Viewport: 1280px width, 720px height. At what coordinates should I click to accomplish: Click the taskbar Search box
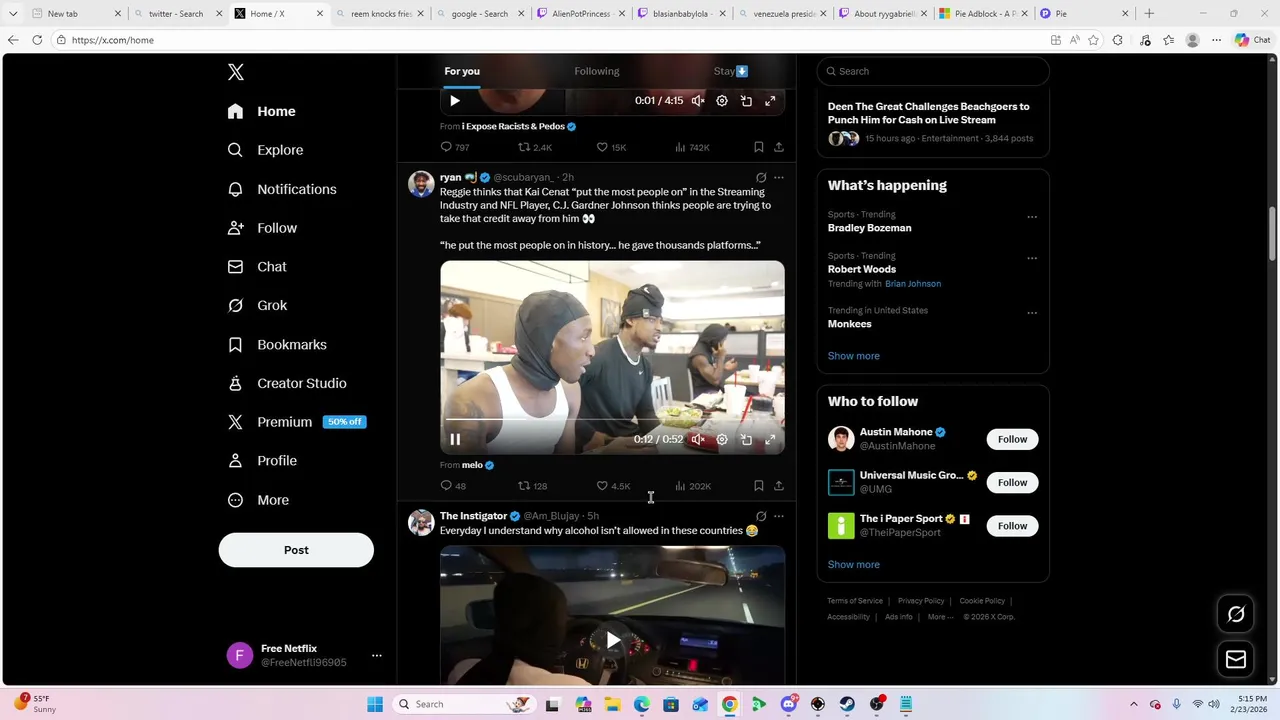point(465,704)
